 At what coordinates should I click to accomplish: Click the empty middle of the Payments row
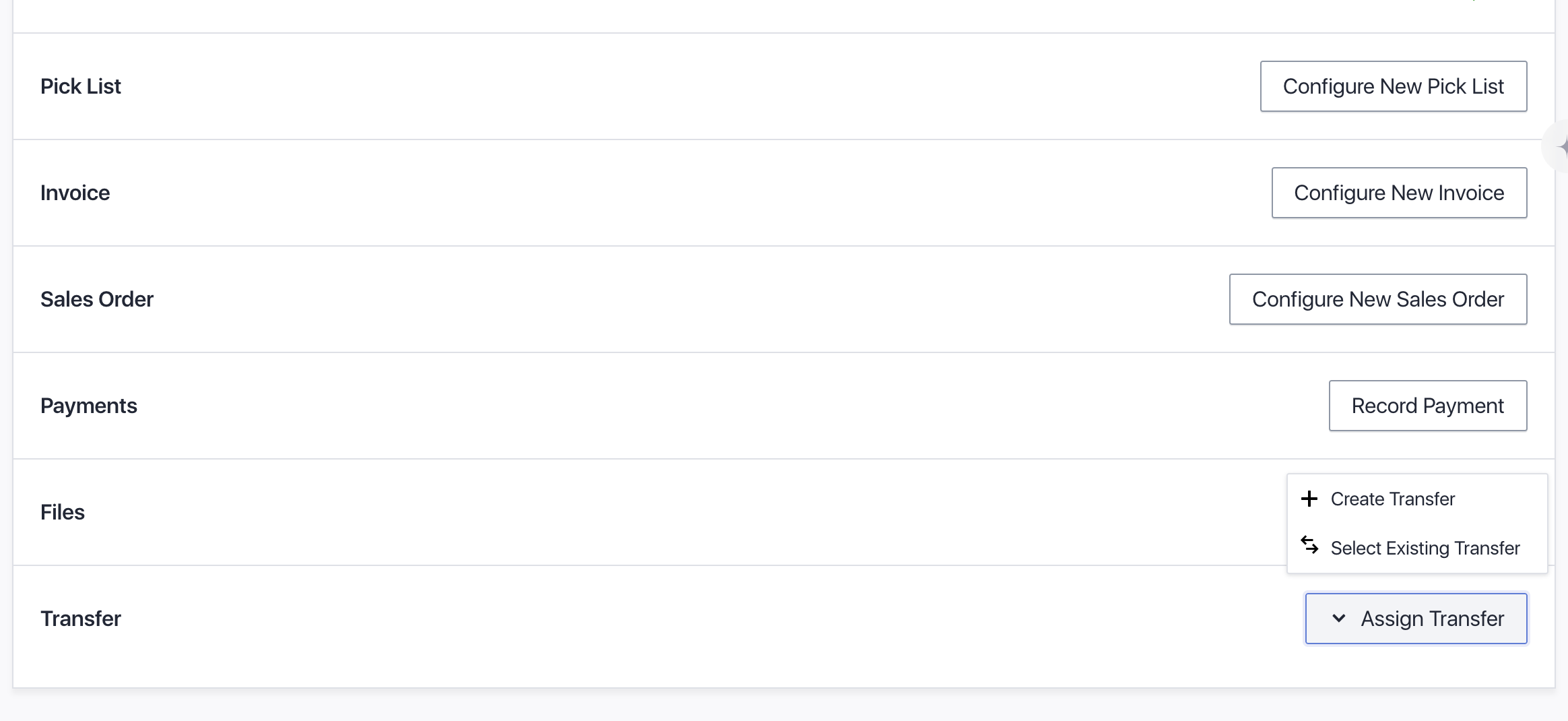click(x=674, y=406)
